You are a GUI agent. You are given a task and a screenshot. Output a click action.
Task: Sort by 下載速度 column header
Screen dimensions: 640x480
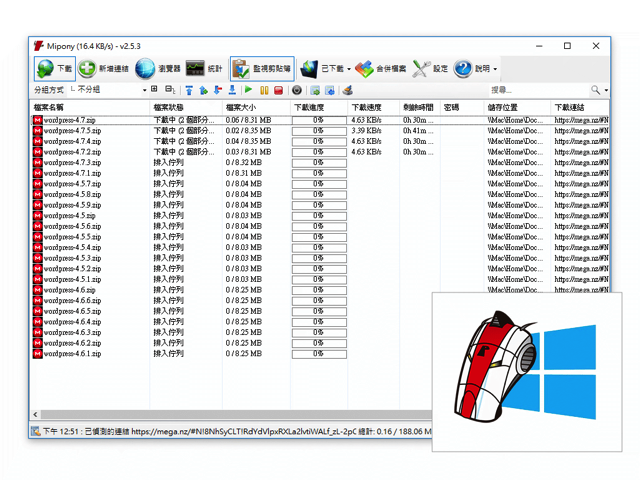tap(374, 107)
